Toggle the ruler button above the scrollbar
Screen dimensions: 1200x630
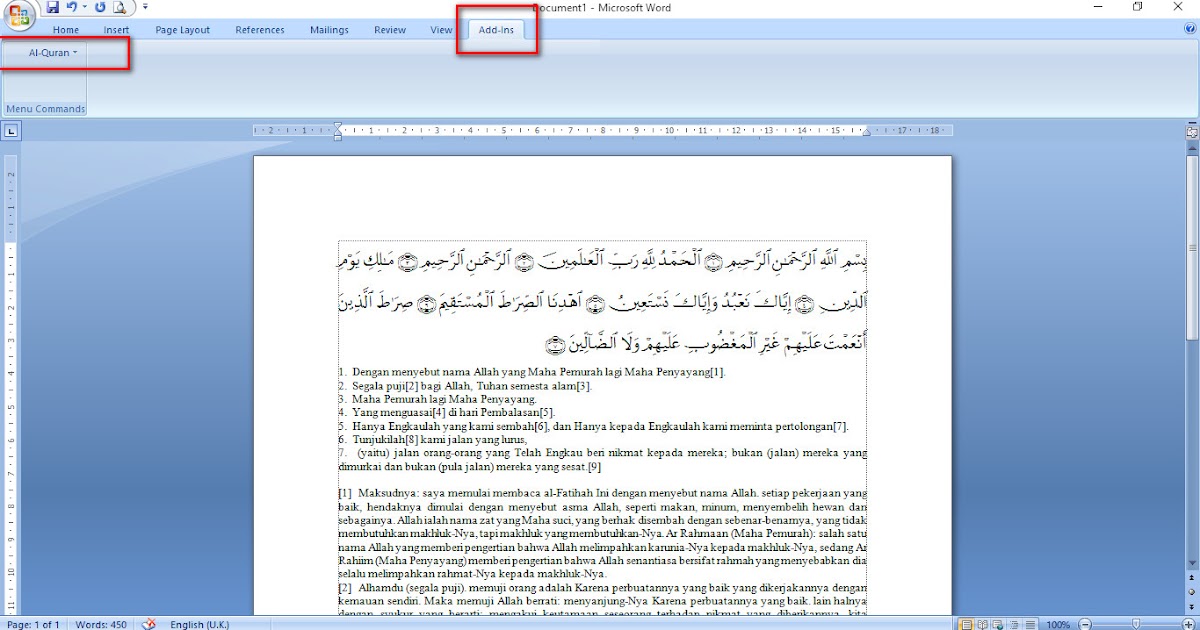pyautogui.click(x=1191, y=131)
